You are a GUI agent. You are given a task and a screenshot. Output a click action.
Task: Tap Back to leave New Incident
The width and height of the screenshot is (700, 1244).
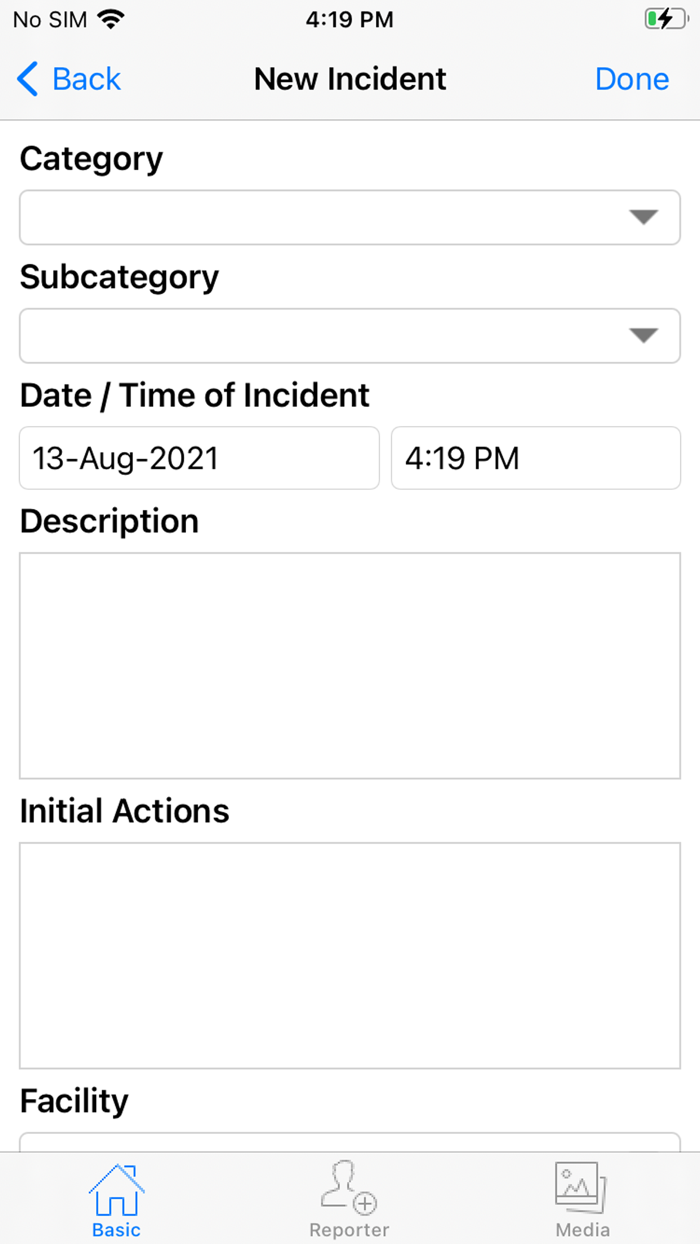68,78
